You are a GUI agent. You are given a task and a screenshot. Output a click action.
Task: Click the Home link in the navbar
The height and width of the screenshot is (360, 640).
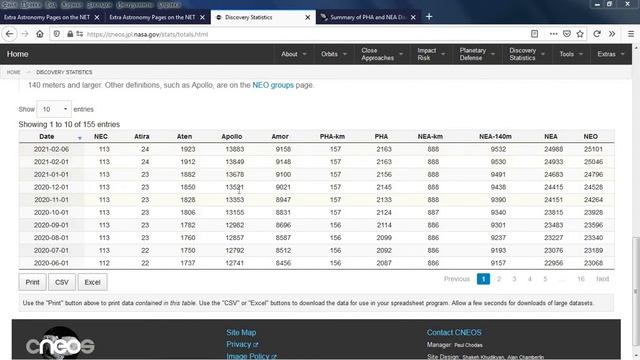click(18, 54)
